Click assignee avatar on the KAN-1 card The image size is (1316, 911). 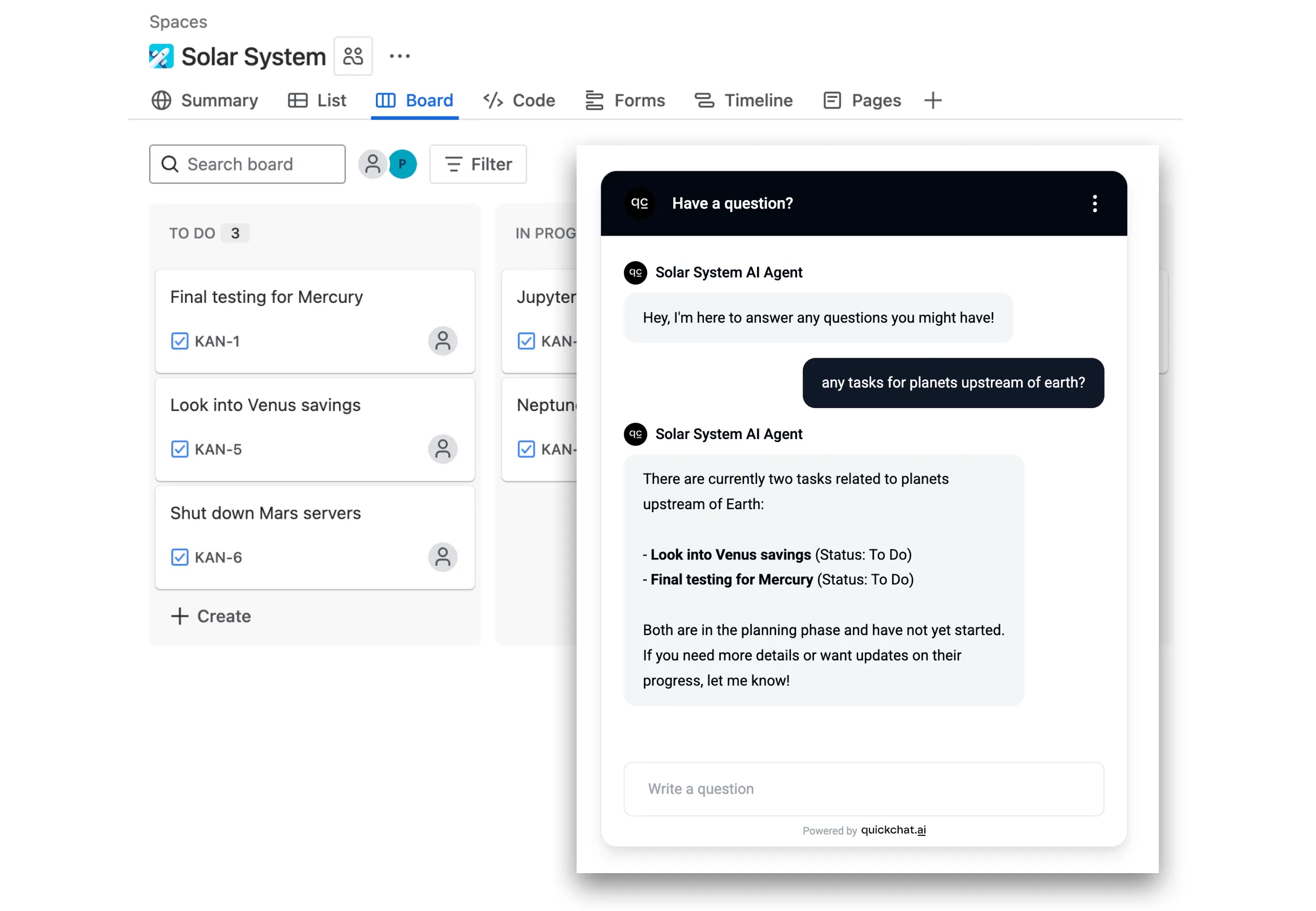click(443, 341)
